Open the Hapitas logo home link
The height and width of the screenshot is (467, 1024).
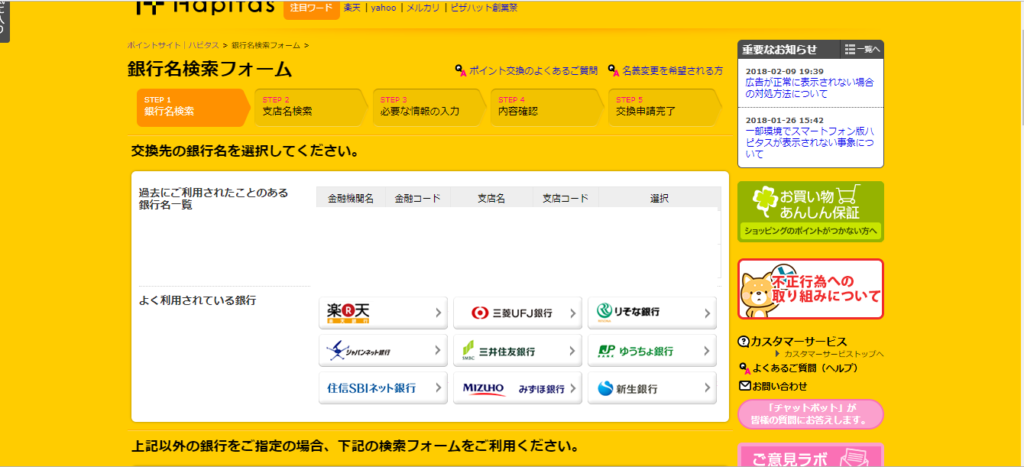tap(205, 8)
